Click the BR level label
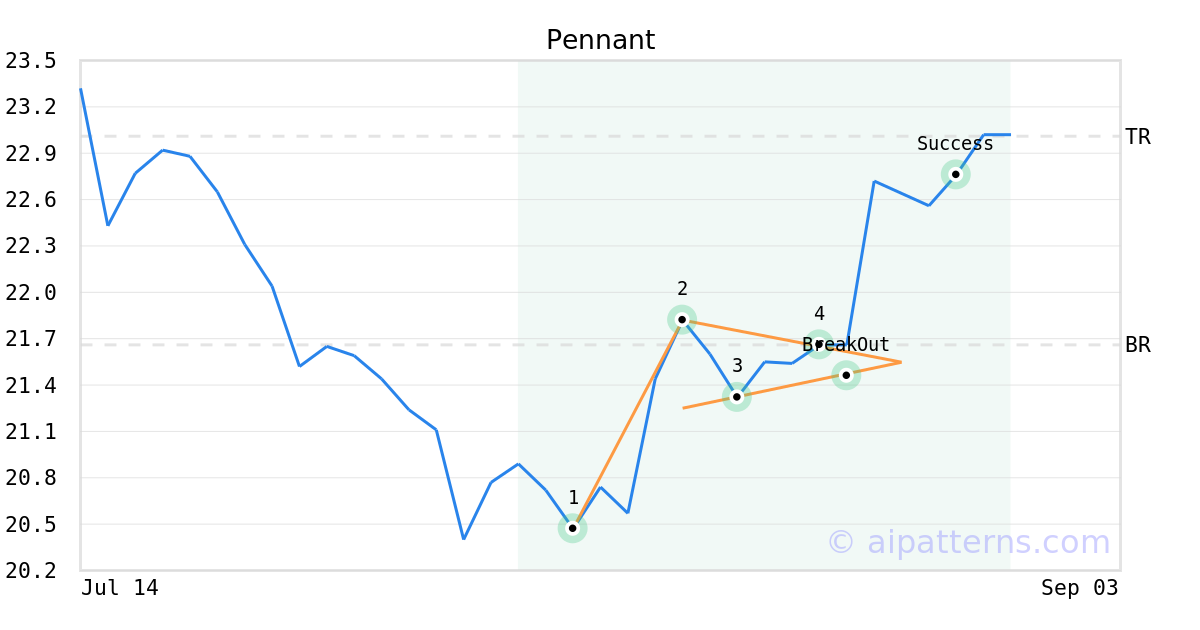Screen dimensions: 1200x630 point(1138,345)
